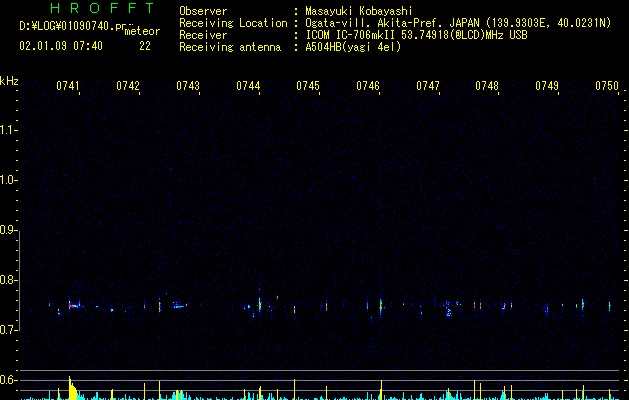Image resolution: width=629 pixels, height=400 pixels.
Task: Click the 1.1 kHz axis label
Action: 8,130
